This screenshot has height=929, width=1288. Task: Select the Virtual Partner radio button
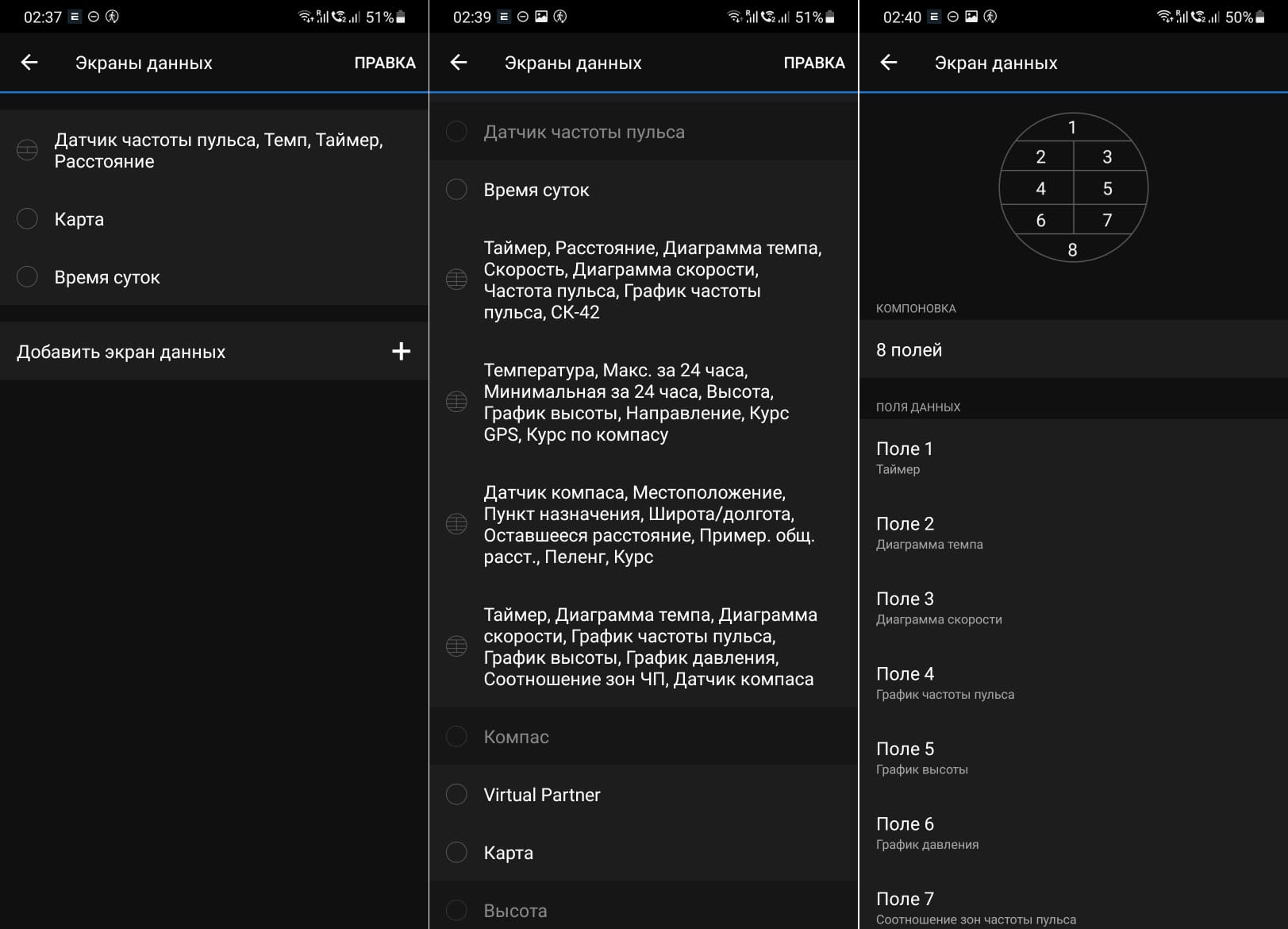coord(456,794)
